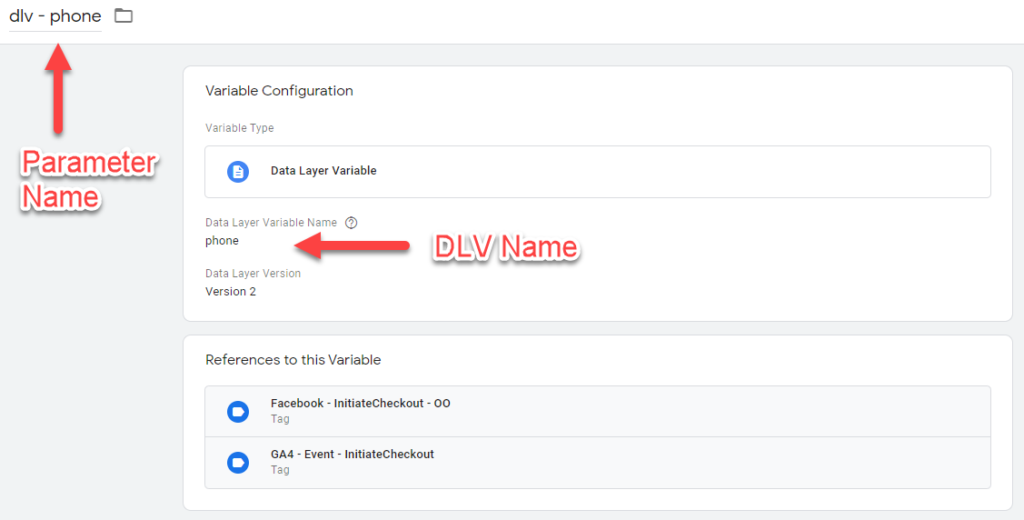Click the Facebook InitiateCheckout tag icon
The width and height of the screenshot is (1024, 520).
click(x=237, y=411)
